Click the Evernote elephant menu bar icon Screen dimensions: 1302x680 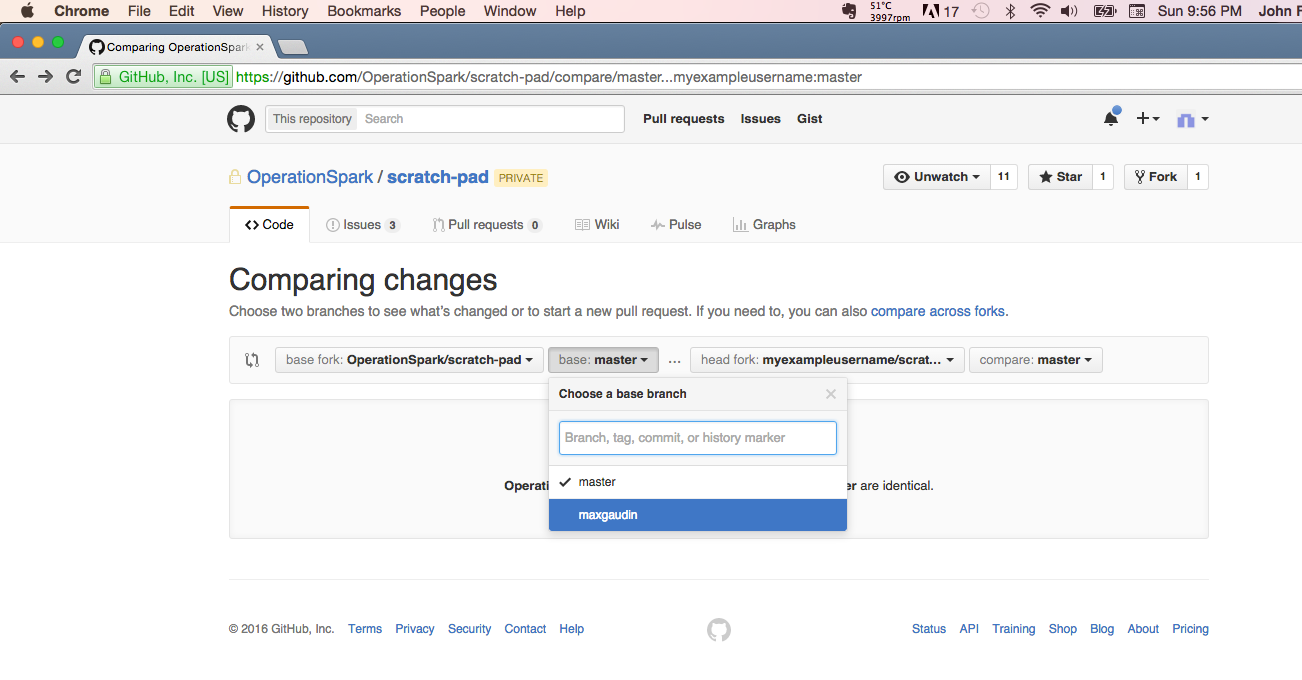(x=849, y=11)
